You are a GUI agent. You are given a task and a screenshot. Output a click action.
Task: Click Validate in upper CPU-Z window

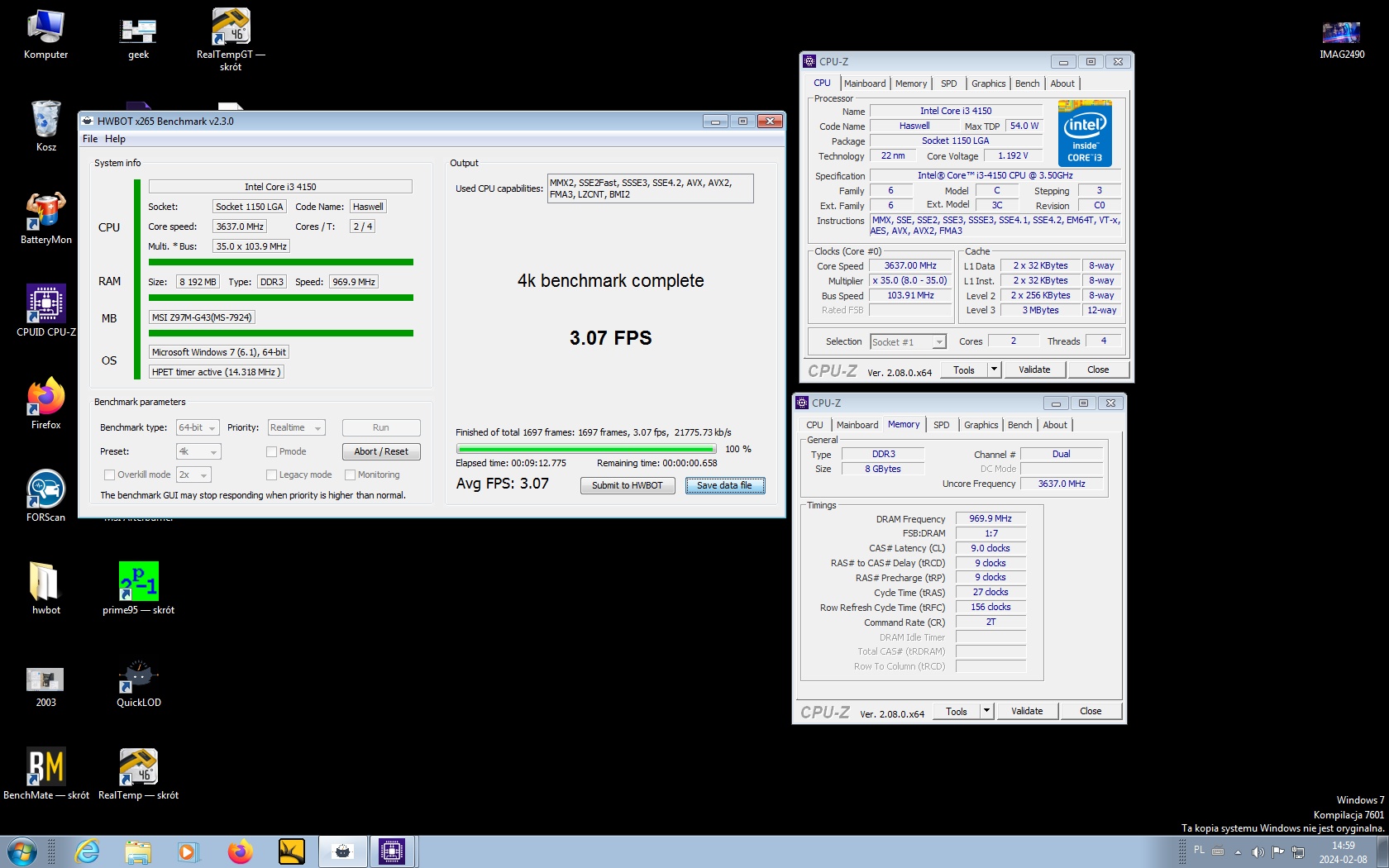[x=1034, y=370]
